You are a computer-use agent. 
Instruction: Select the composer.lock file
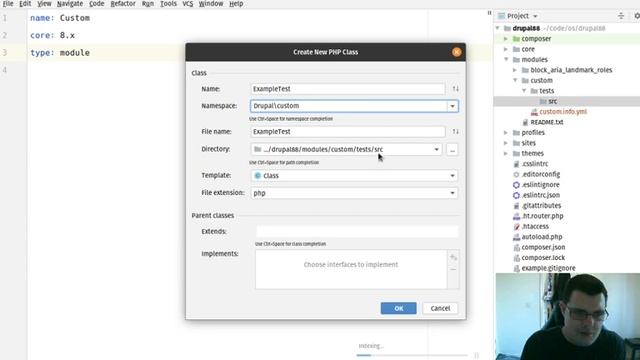[543, 258]
